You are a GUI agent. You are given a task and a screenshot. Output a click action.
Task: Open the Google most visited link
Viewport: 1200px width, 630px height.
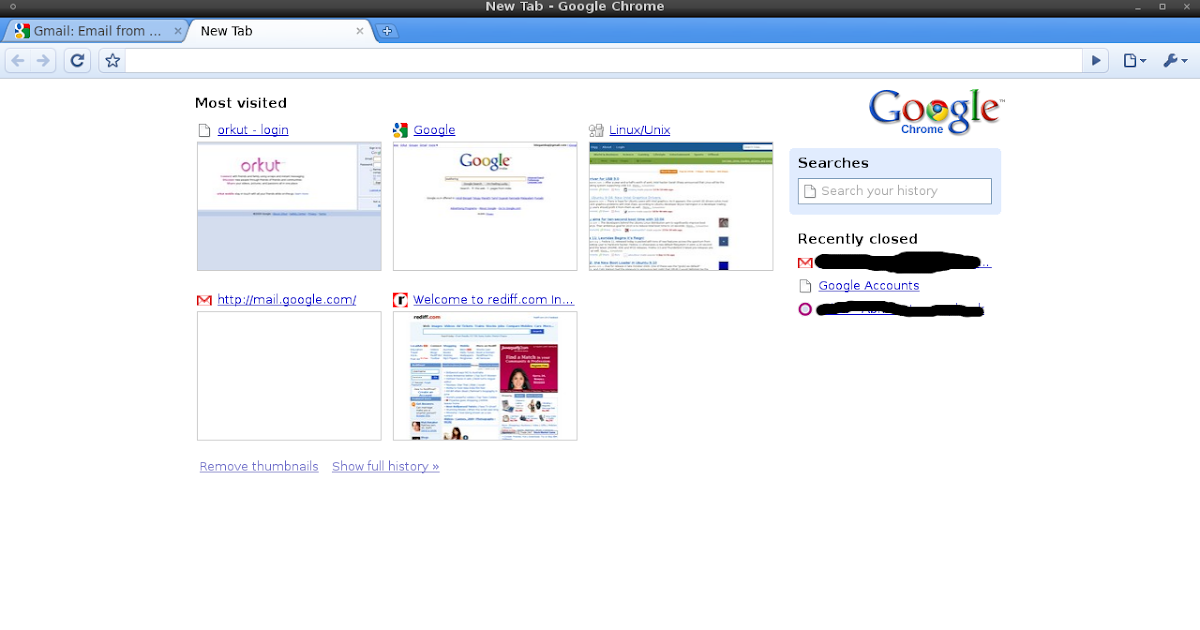pyautogui.click(x=434, y=130)
